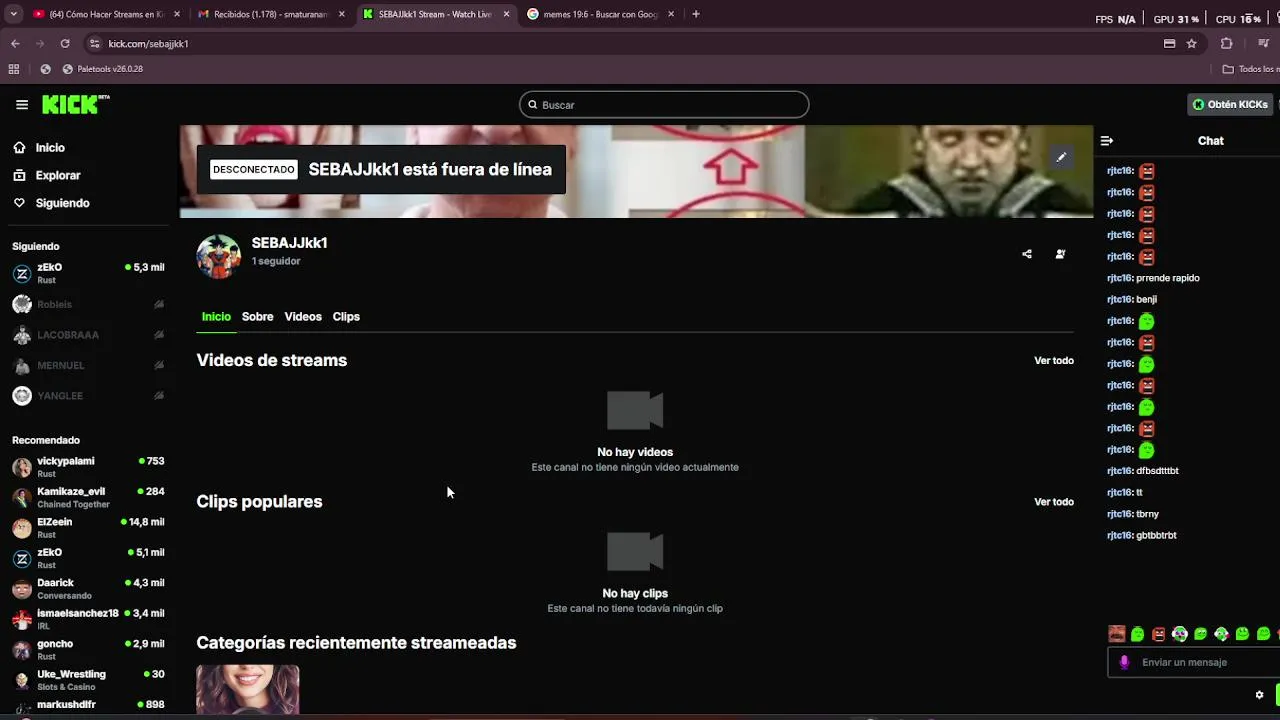Select the Inicio channel tab
Screen dimensions: 1280x720
click(216, 316)
